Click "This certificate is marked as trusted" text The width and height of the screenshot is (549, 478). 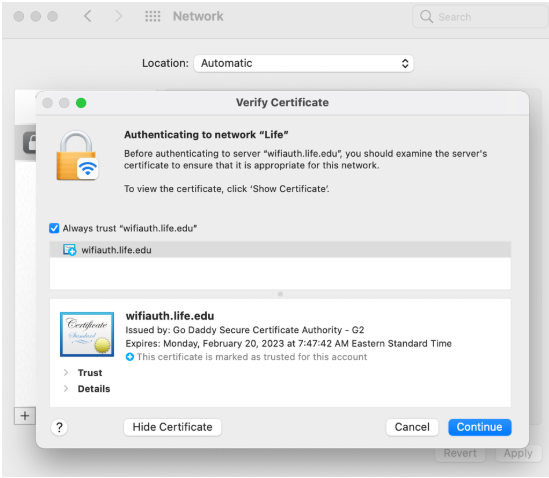point(252,357)
